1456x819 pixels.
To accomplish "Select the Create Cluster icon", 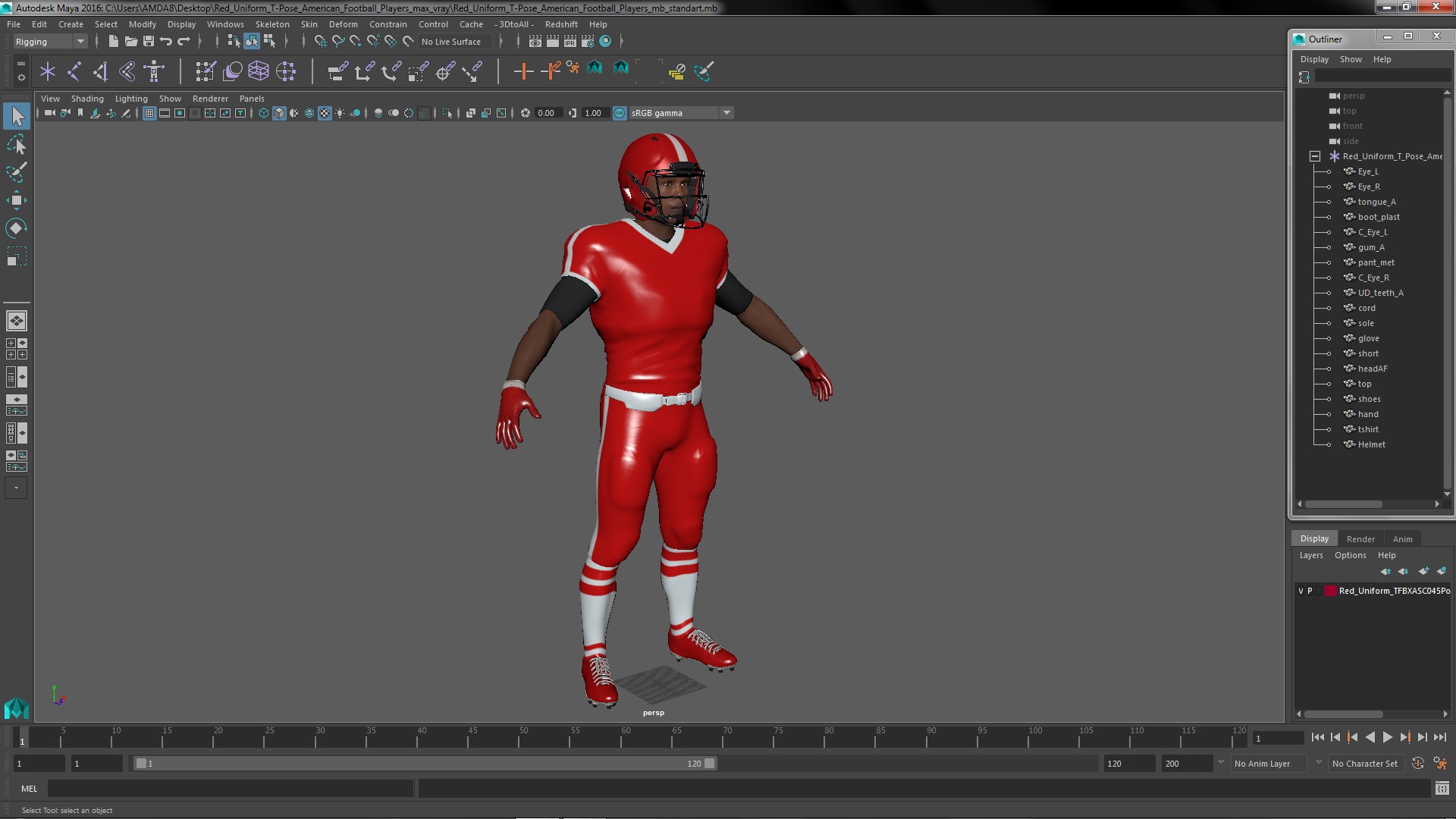I will [x=286, y=71].
